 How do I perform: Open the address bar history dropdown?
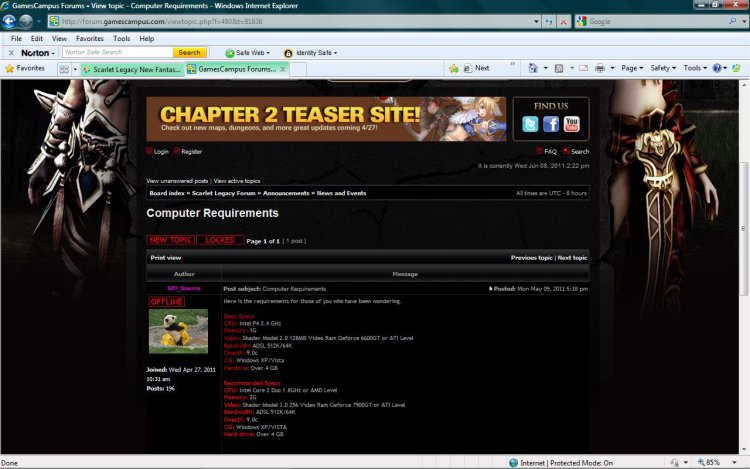click(x=536, y=22)
